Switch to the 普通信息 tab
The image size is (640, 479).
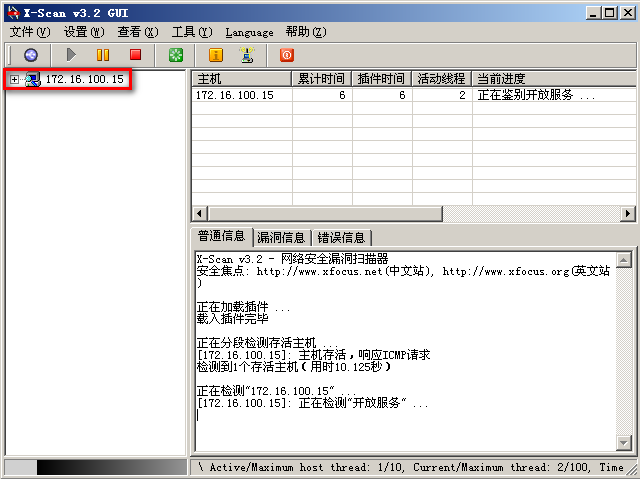[x=222, y=236]
